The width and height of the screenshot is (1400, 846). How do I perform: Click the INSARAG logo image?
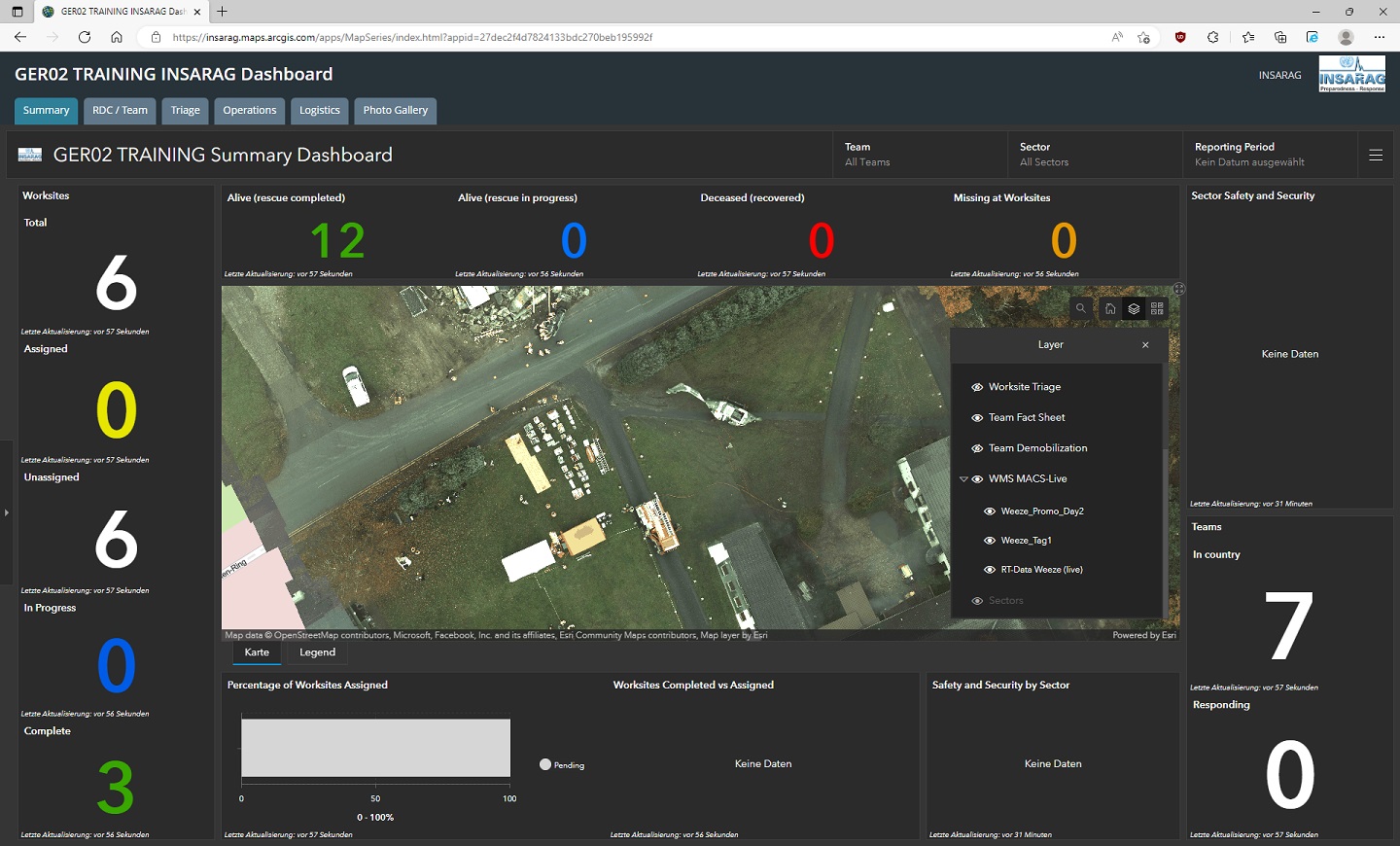[1352, 74]
